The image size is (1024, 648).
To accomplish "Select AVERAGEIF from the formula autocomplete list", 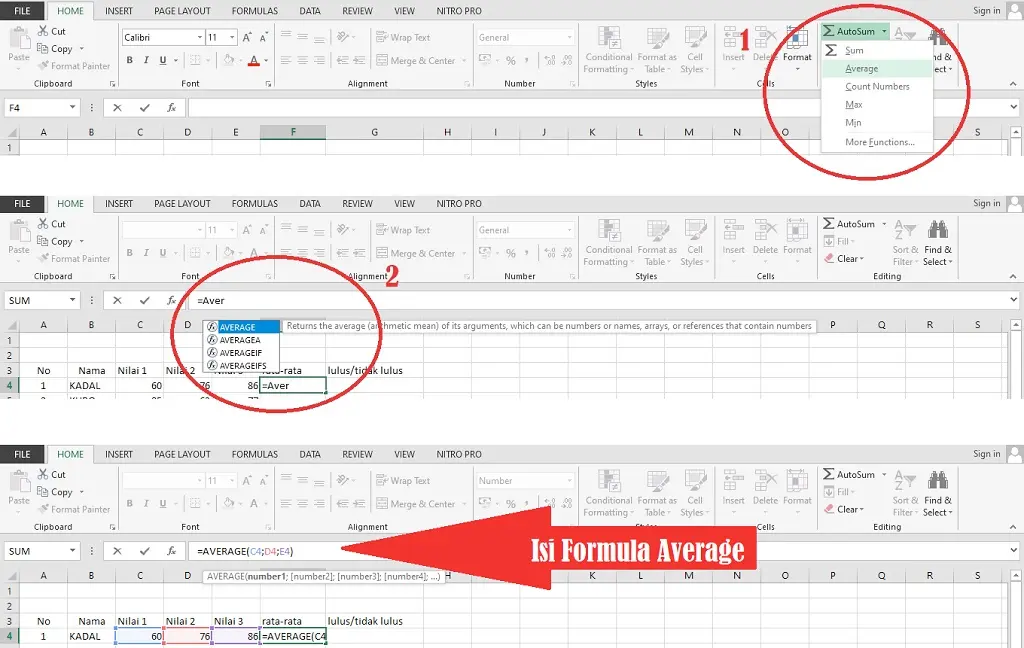I will coord(242,353).
